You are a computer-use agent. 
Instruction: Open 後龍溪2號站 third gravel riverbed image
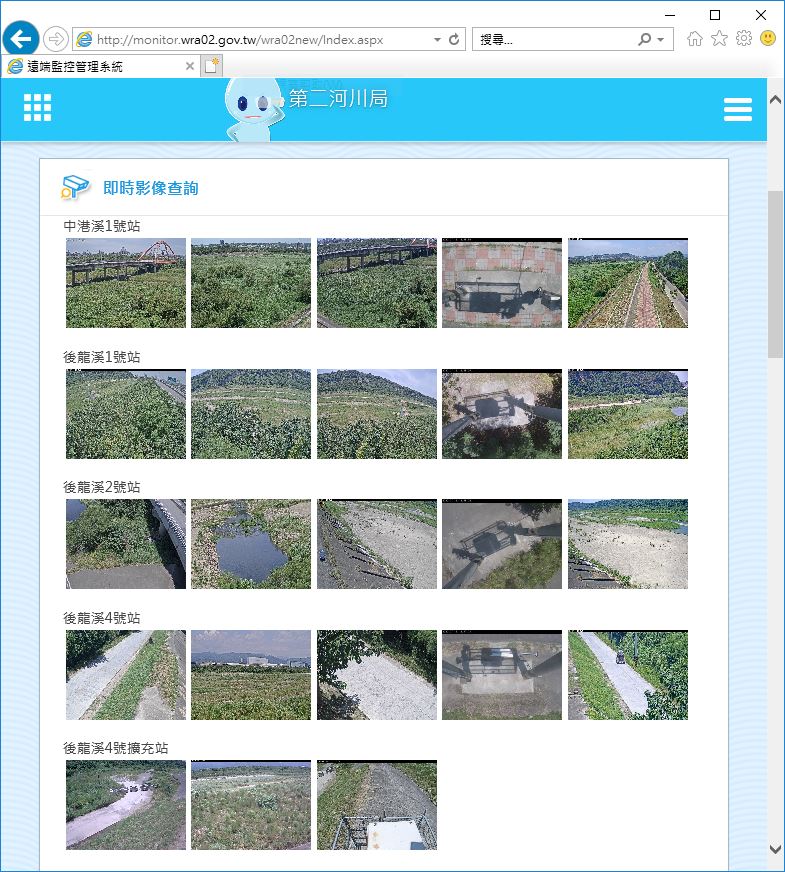377,544
